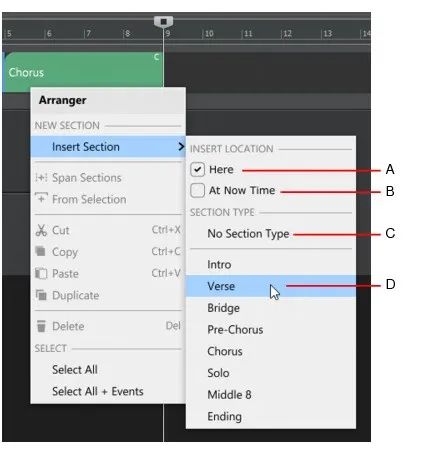Click the Now Time playhead handle

point(163,22)
